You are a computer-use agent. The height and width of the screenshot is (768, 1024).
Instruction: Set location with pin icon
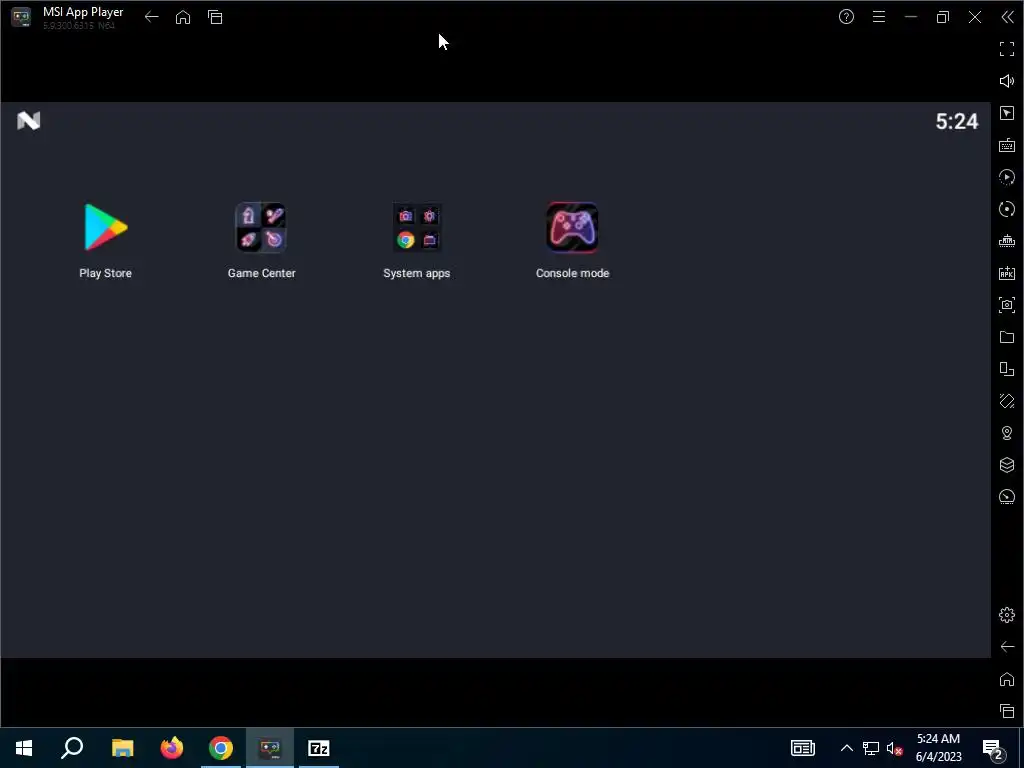tap(1007, 433)
